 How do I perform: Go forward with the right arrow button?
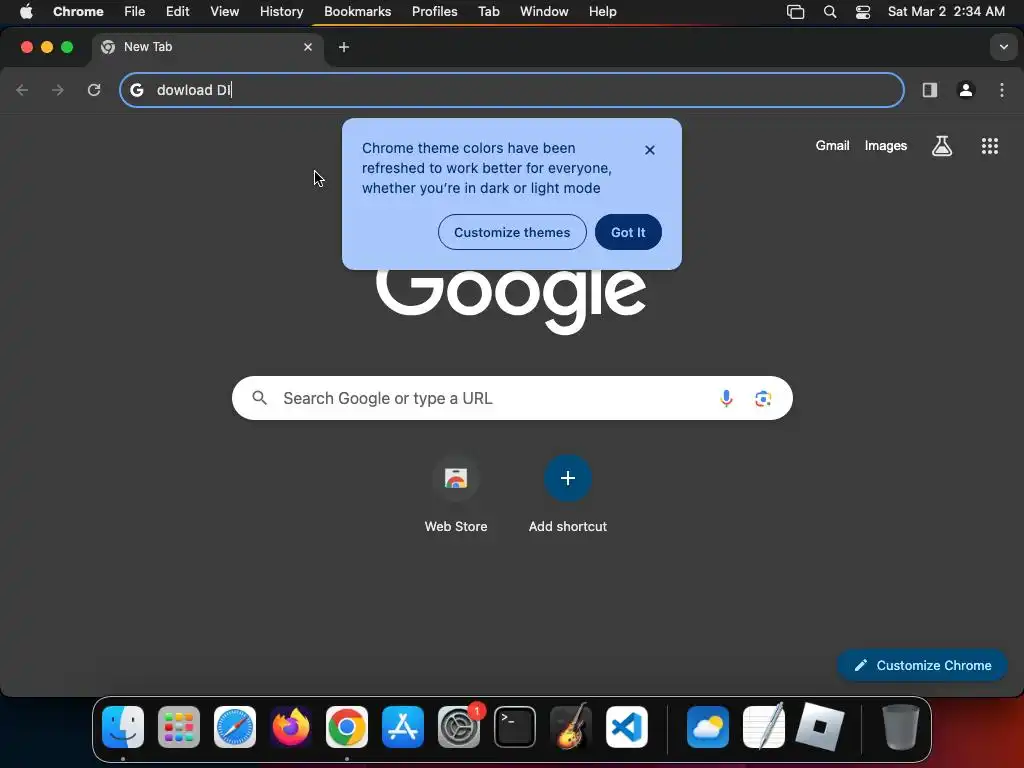[58, 90]
